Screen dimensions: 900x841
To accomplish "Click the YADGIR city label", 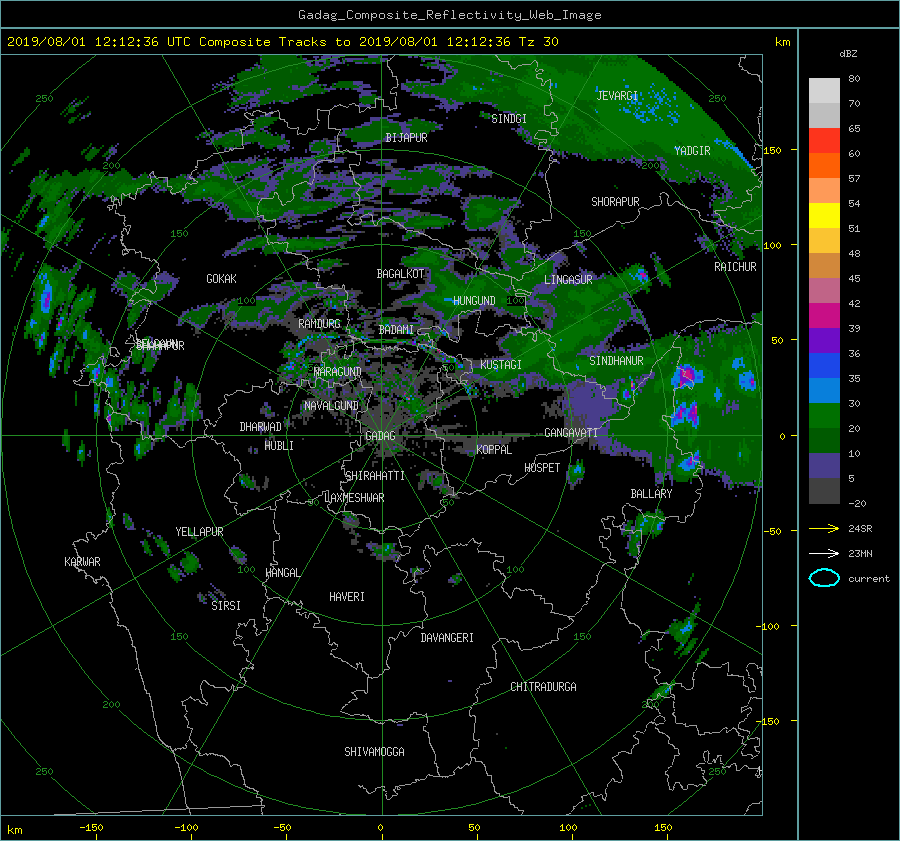I will [x=692, y=151].
